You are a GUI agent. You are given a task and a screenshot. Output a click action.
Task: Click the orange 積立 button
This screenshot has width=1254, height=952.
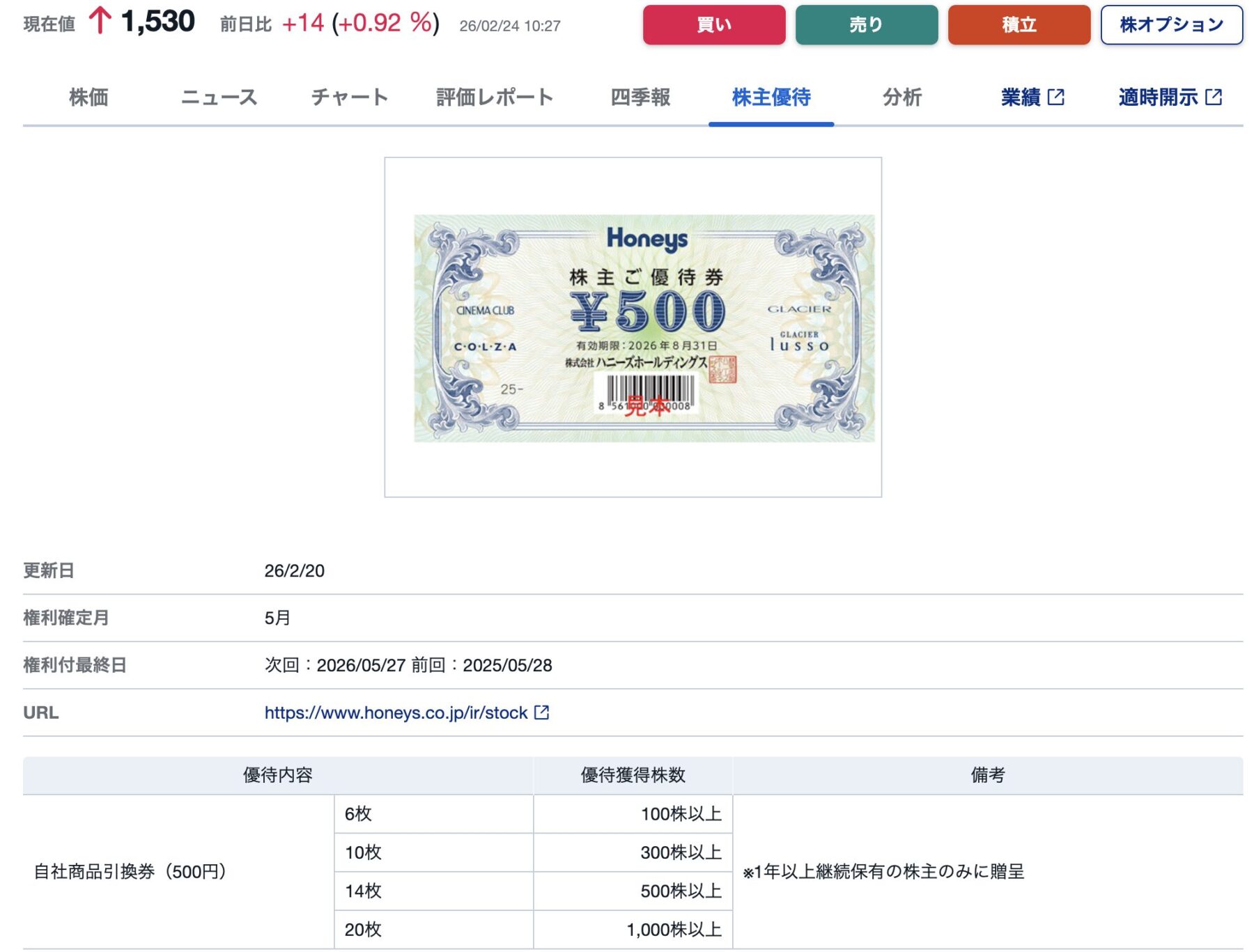click(1019, 25)
